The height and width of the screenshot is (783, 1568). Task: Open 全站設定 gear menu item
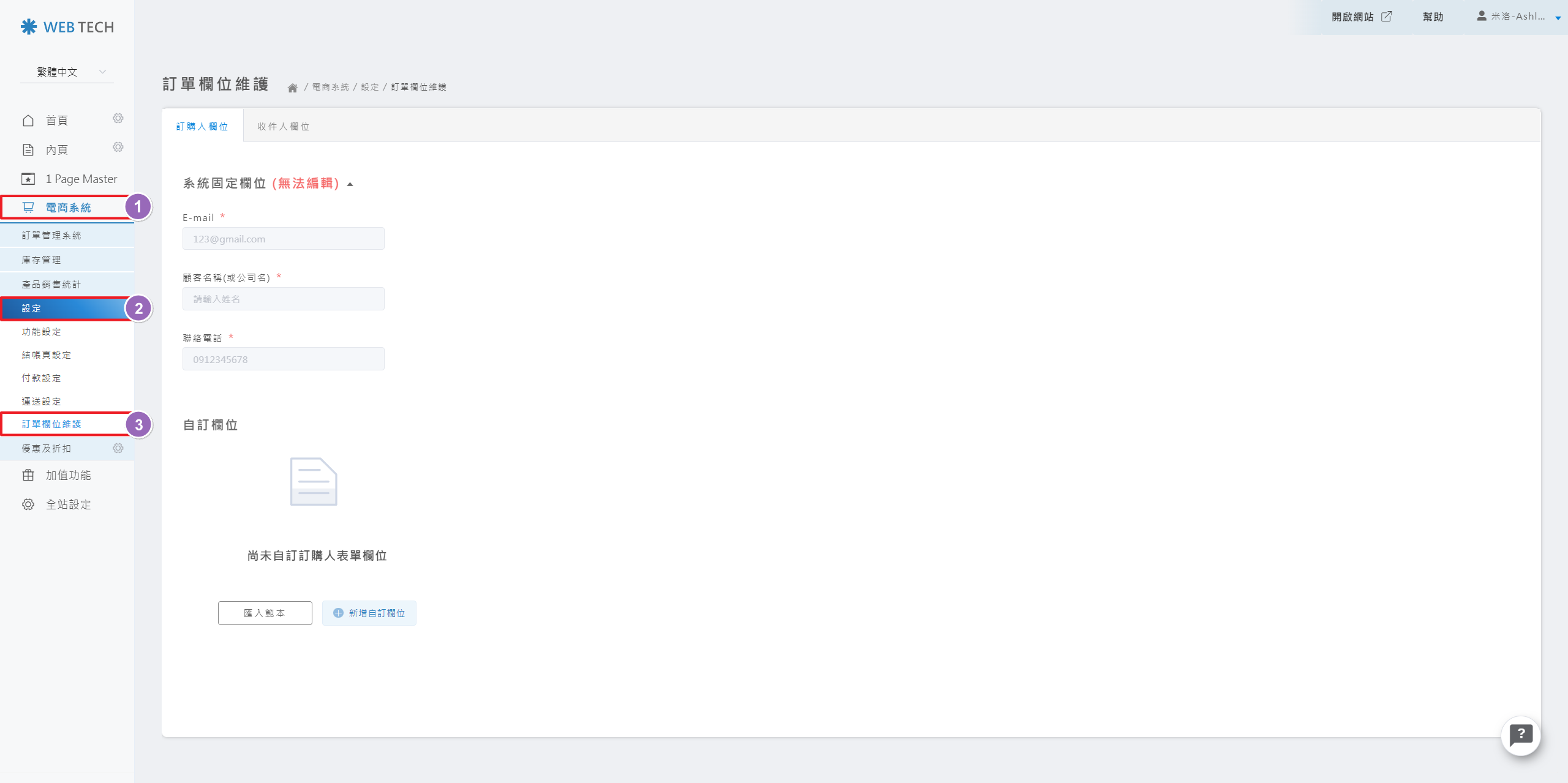[x=68, y=504]
